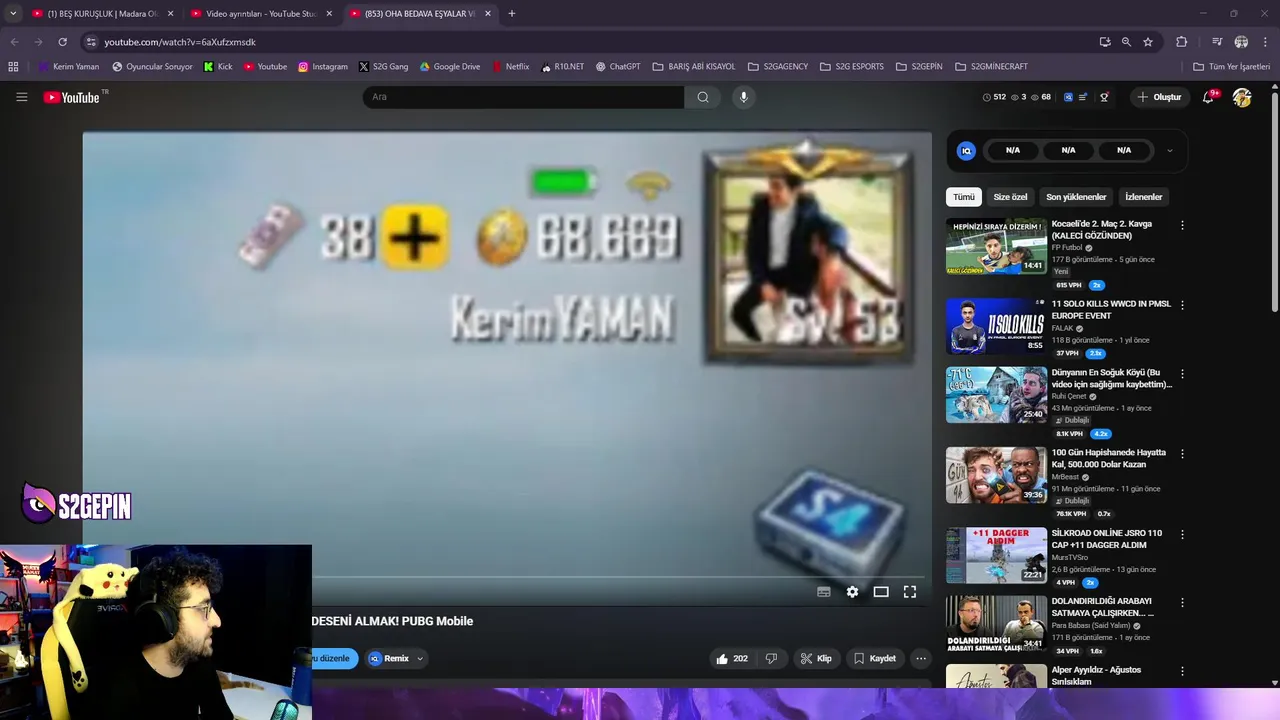Select the Size özel filter chip
The width and height of the screenshot is (1280, 720).
tap(1010, 197)
